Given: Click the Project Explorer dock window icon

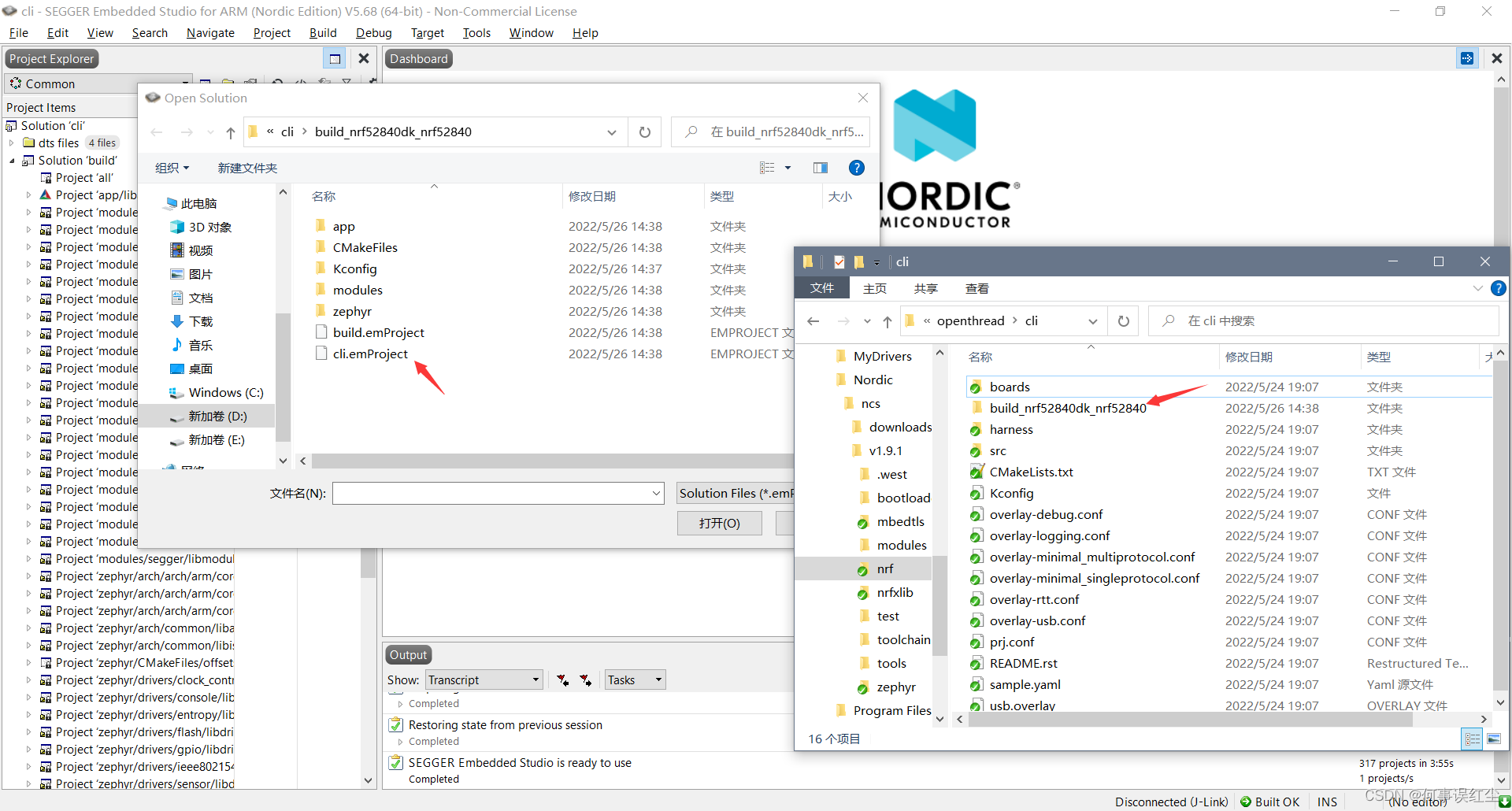Looking at the screenshot, I should tap(335, 58).
